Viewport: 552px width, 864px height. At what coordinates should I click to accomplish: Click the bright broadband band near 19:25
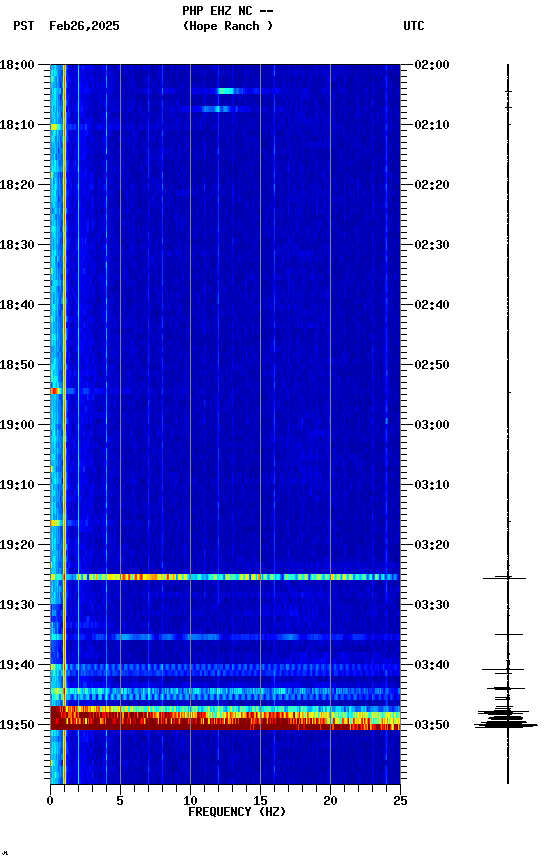point(225,577)
